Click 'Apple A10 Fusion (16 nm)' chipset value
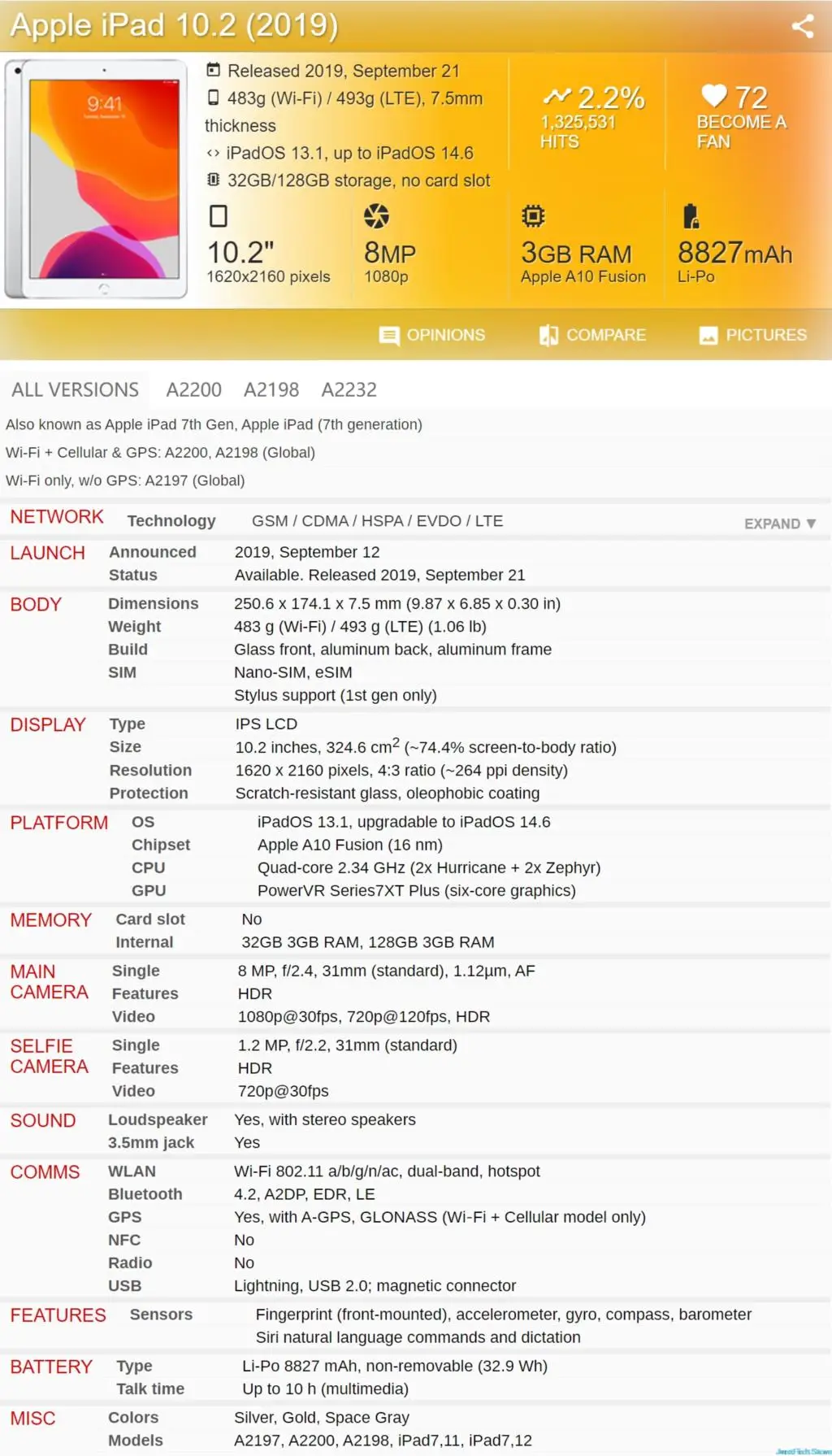Image resolution: width=832 pixels, height=1456 pixels. [x=350, y=845]
